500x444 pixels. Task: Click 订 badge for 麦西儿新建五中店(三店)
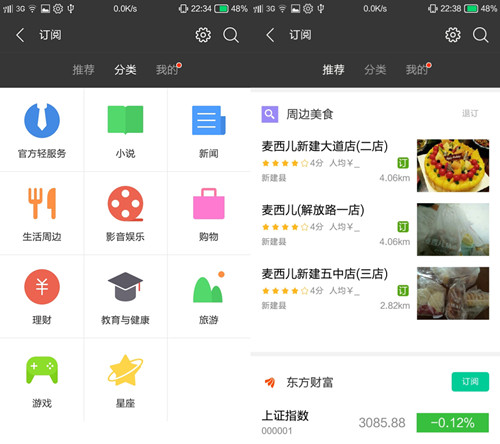(x=403, y=291)
